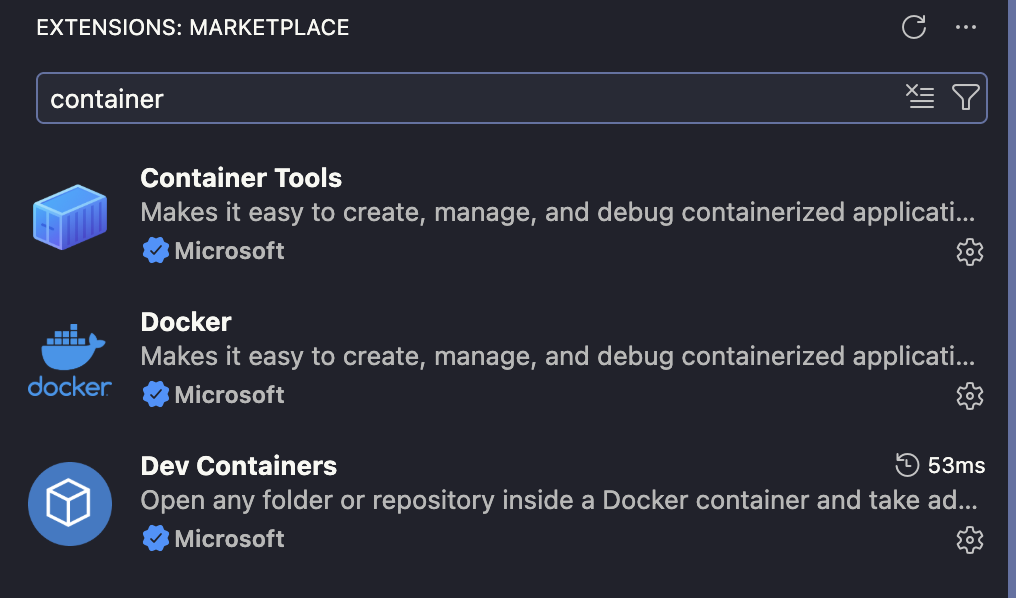
Task: Open the Docker extension title
Action: click(x=186, y=322)
